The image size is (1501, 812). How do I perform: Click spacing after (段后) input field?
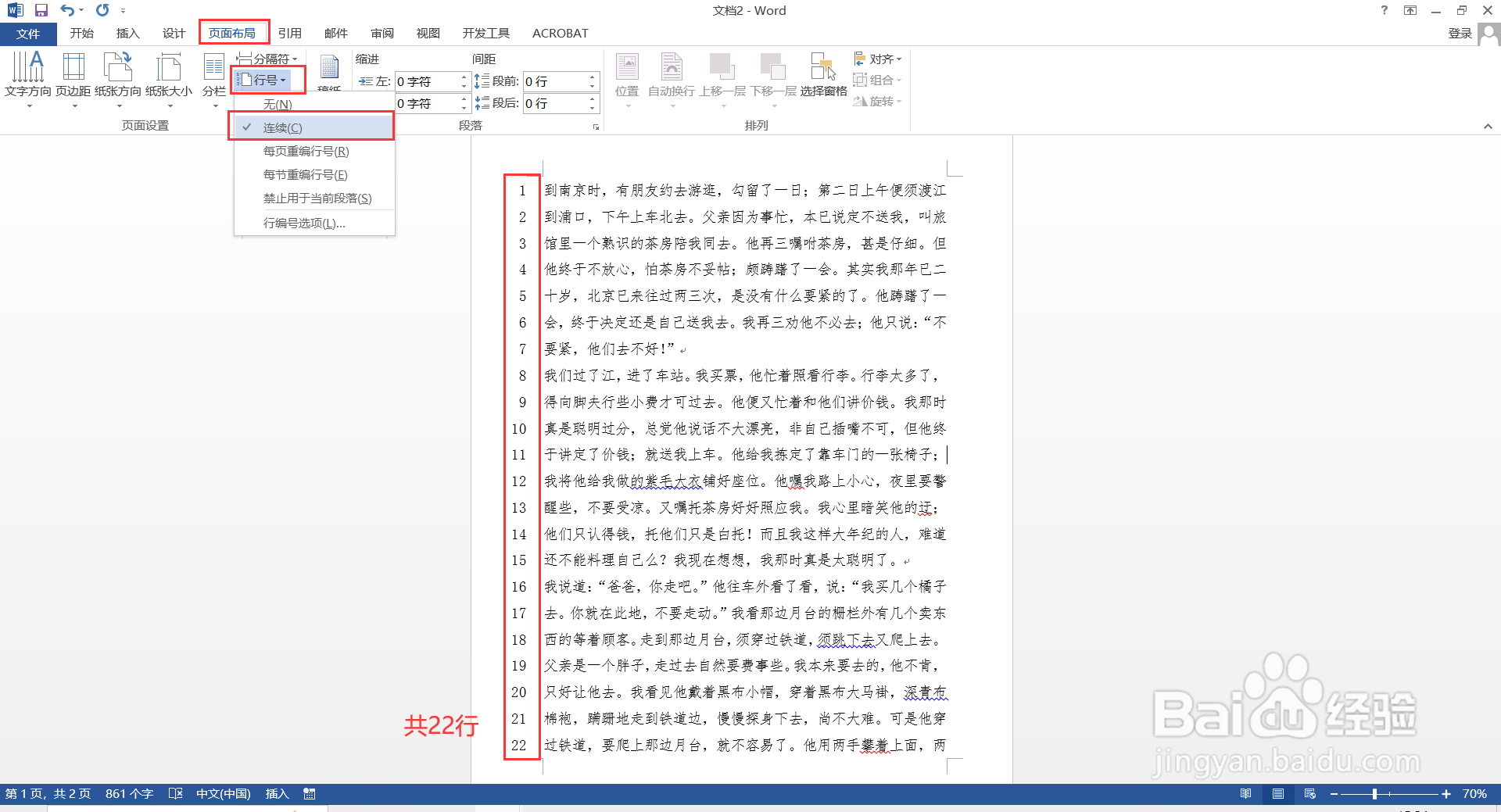point(554,103)
